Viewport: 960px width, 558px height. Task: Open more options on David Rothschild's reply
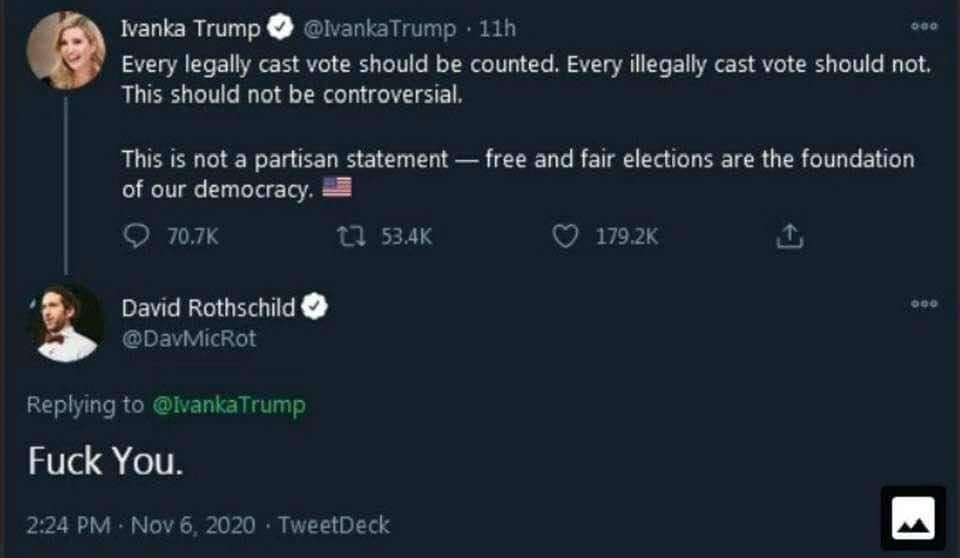[x=924, y=303]
